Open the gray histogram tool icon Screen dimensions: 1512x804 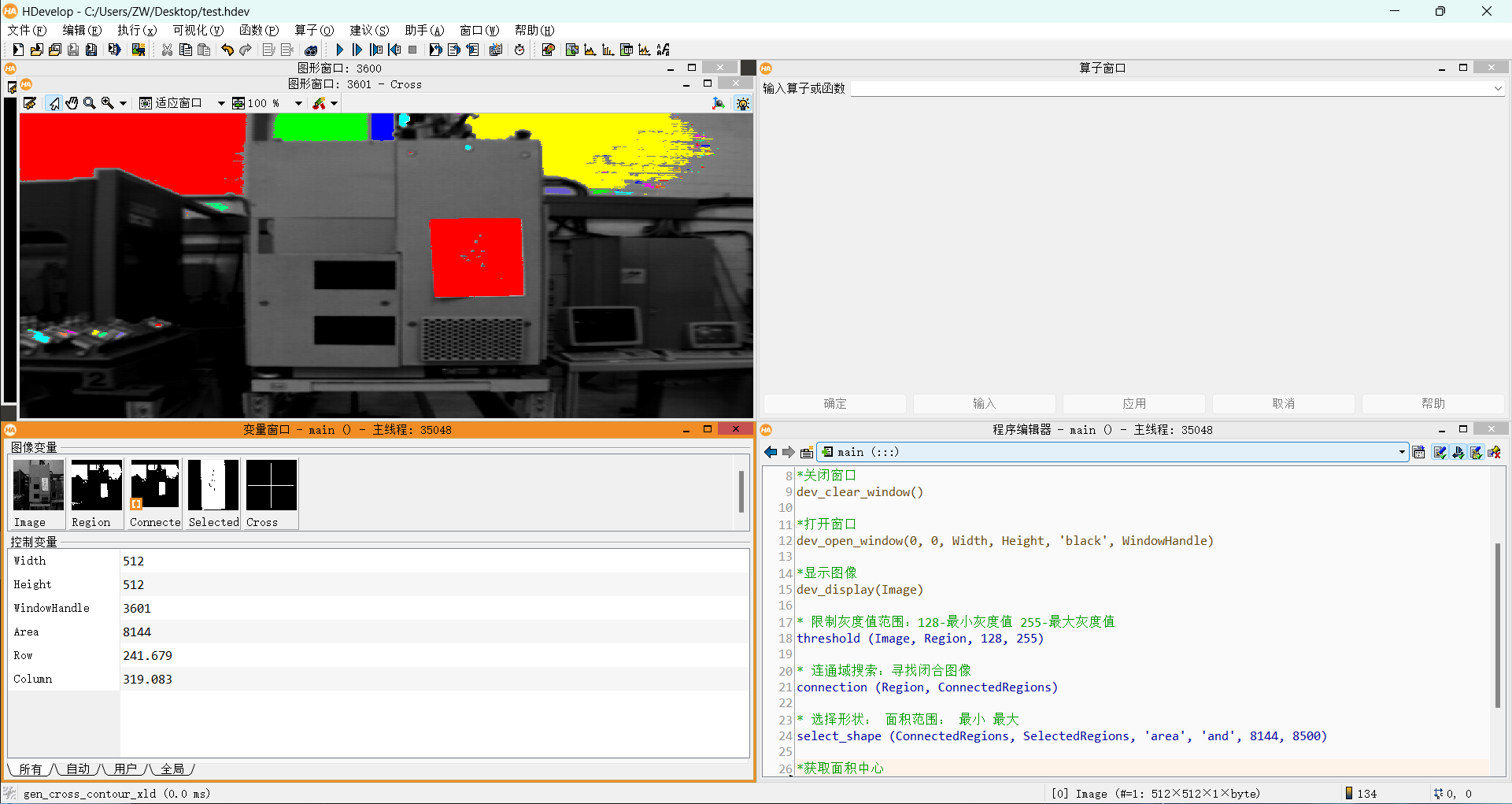click(590, 50)
